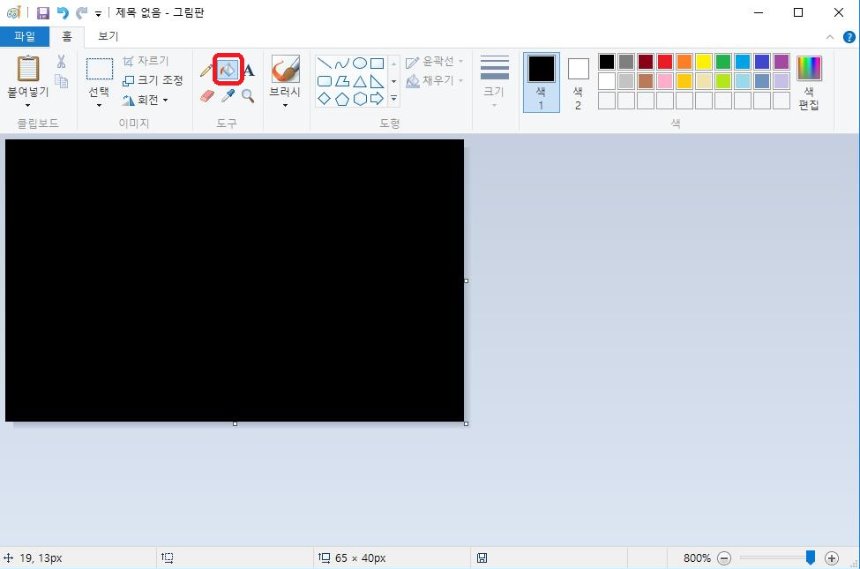
Task: Pick the white color swatch
Action: coord(607,81)
